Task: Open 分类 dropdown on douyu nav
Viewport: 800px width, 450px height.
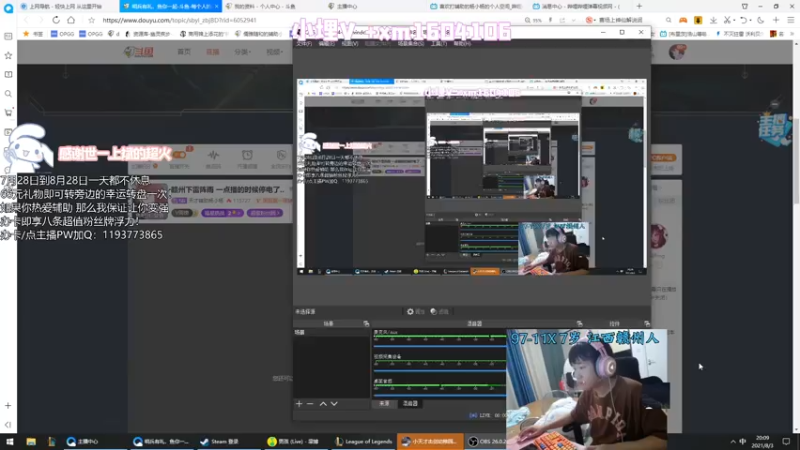Action: pos(242,52)
